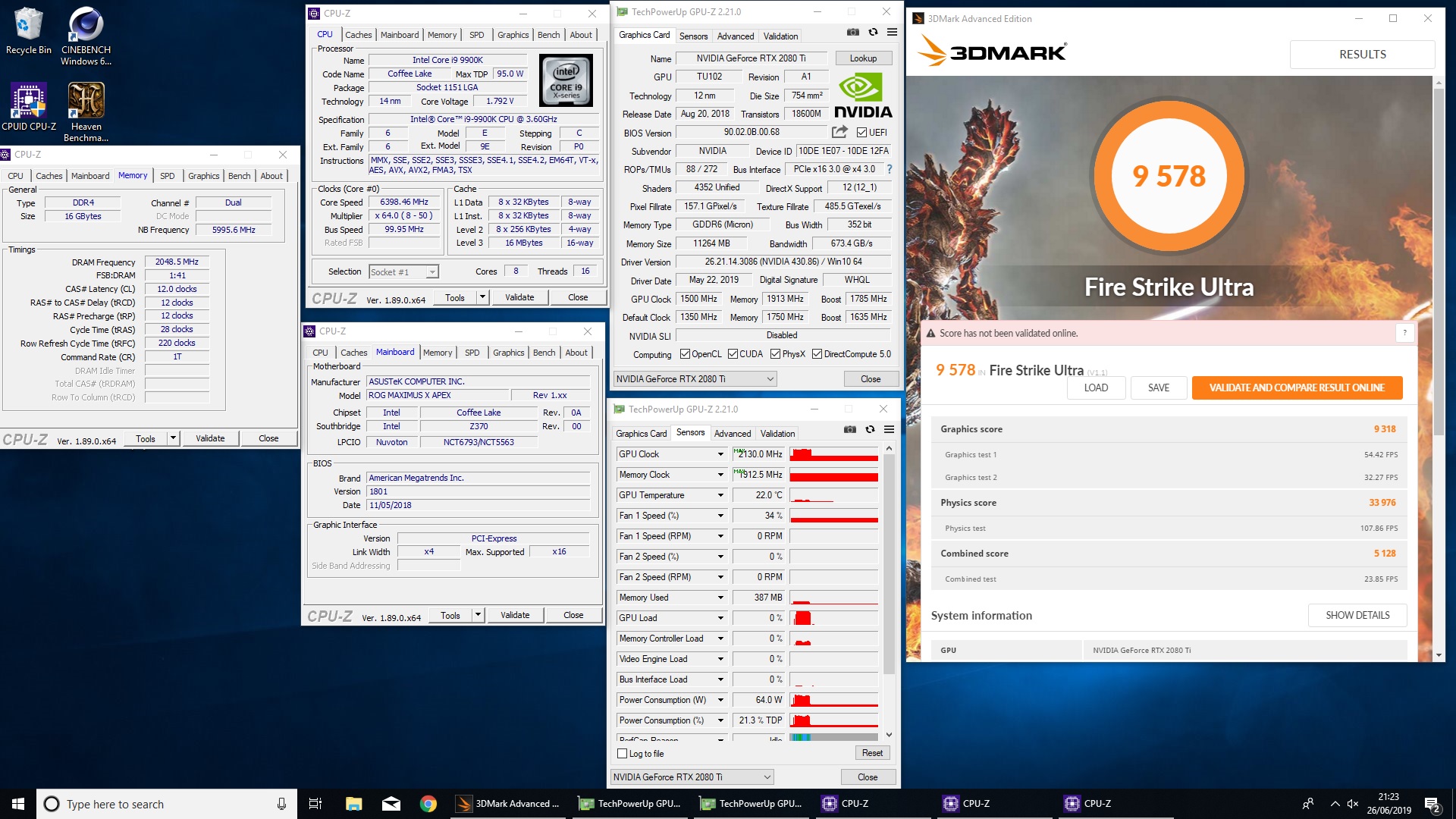Click the camera icon in GPU-Z Sensors window
Viewport: 1456px width, 819px height.
click(x=850, y=429)
